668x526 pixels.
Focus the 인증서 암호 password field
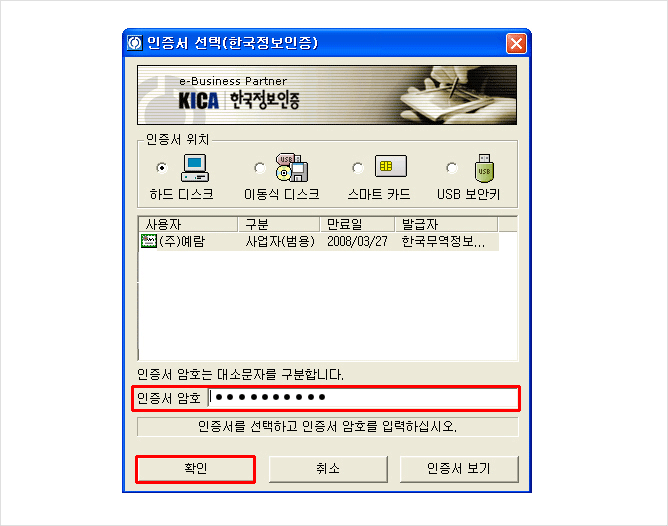click(x=363, y=398)
